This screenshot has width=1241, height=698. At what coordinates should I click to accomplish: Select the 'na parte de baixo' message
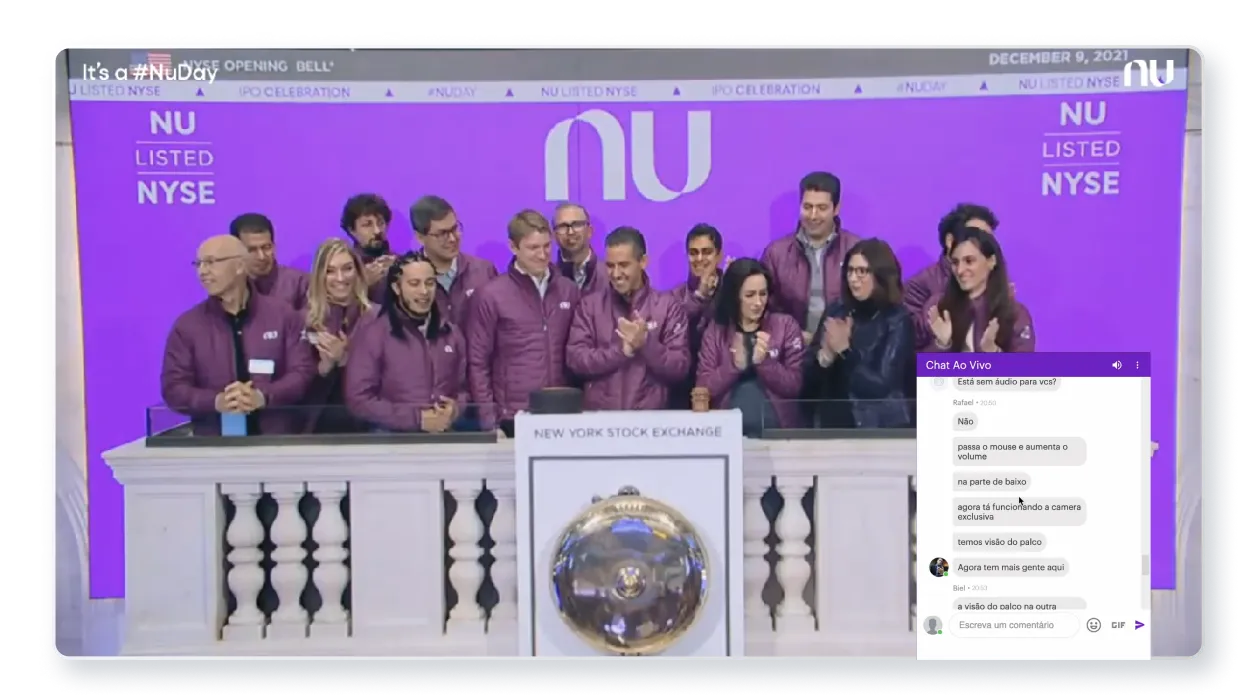tap(991, 481)
